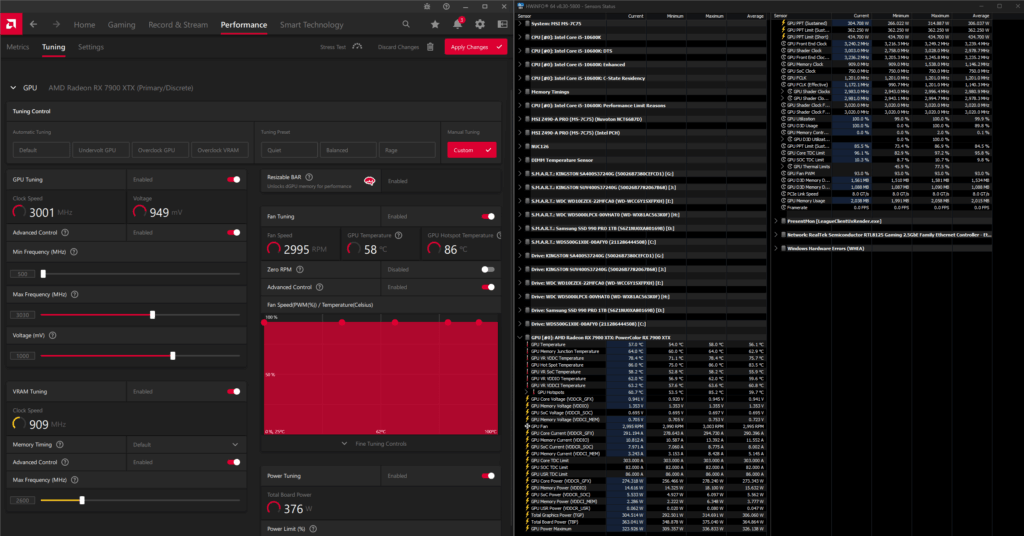The image size is (1024, 536).
Task: Select the Undervolt GPU preset
Action: [97, 150]
